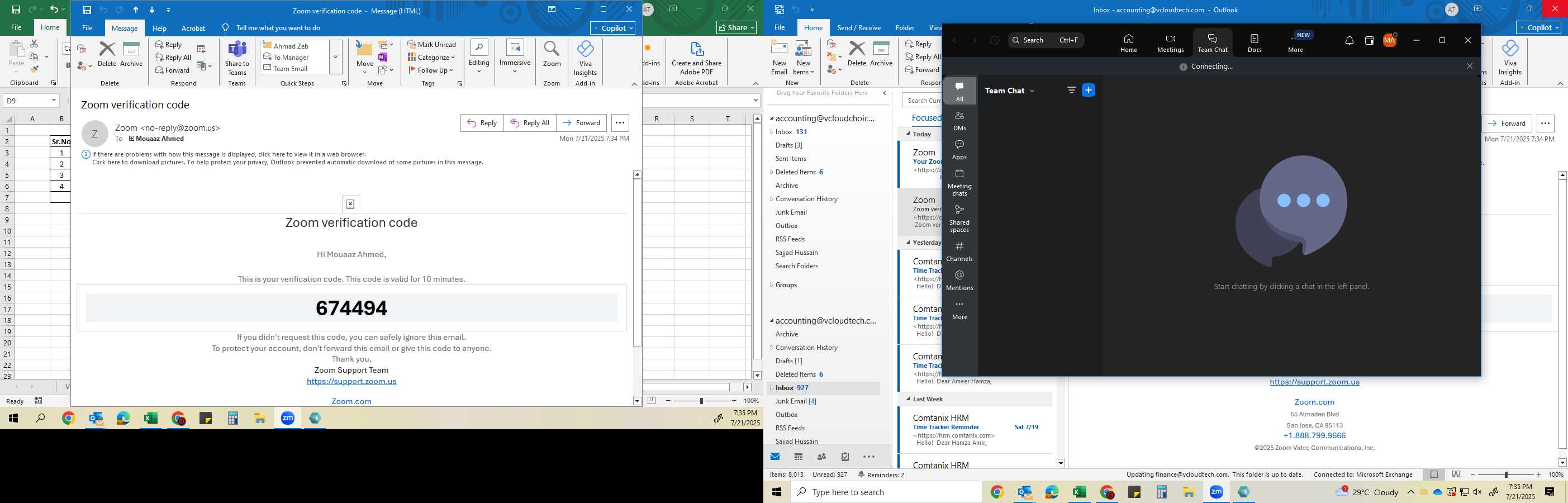Open the MA profile avatar in Zoom
This screenshot has width=1568, height=503.
1390,40
